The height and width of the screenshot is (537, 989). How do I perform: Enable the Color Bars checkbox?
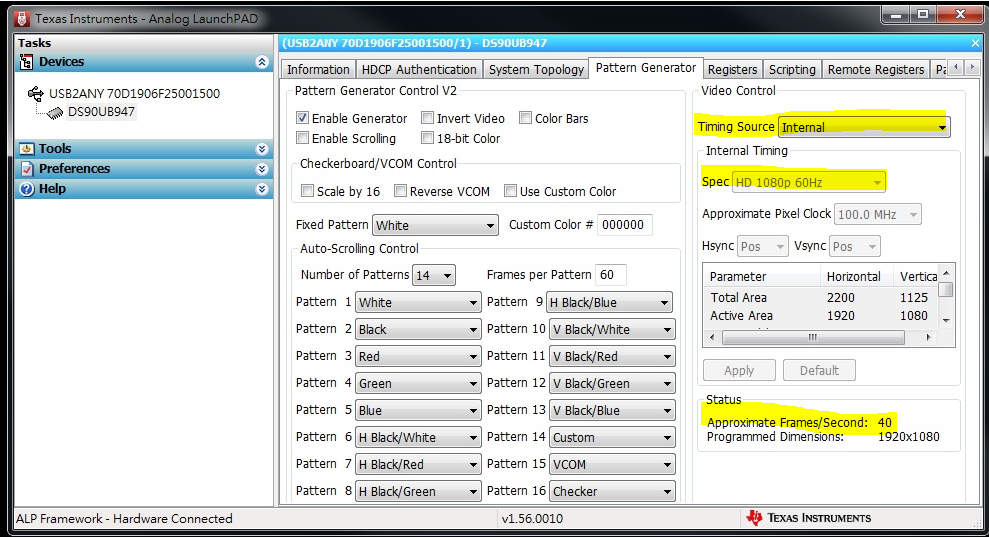coord(525,118)
